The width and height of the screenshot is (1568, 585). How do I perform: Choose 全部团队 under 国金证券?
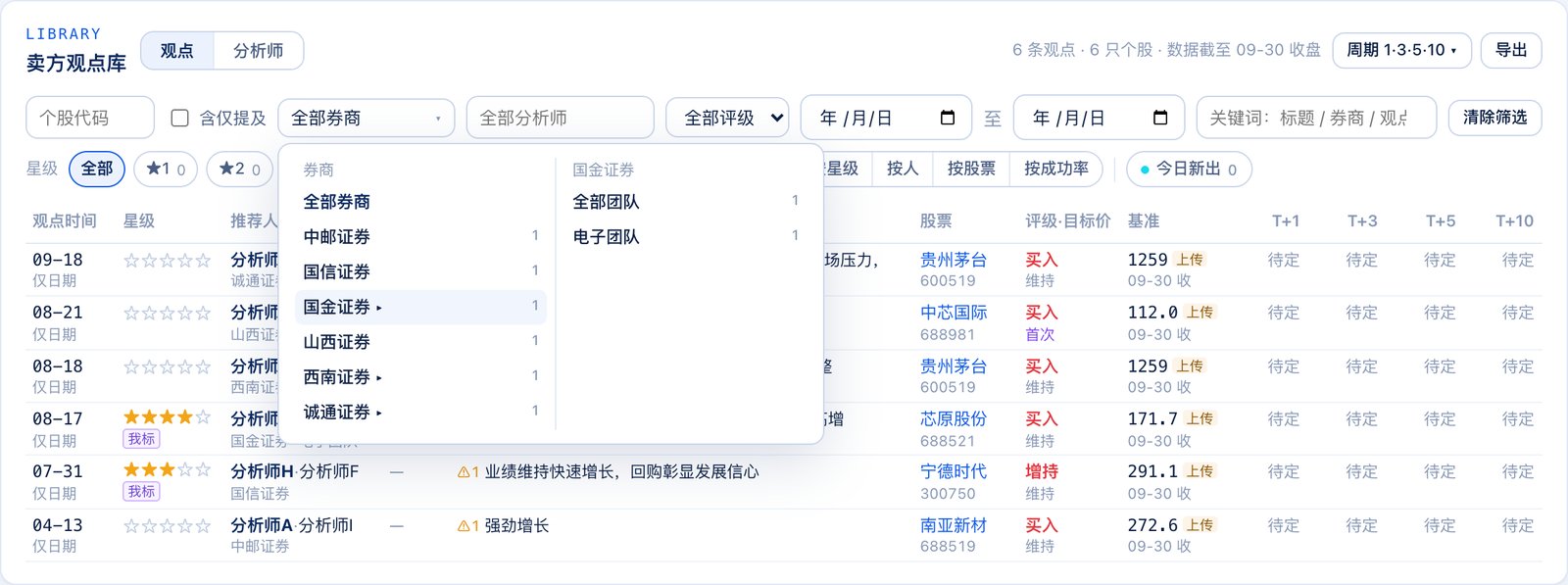pyautogui.click(x=686, y=202)
